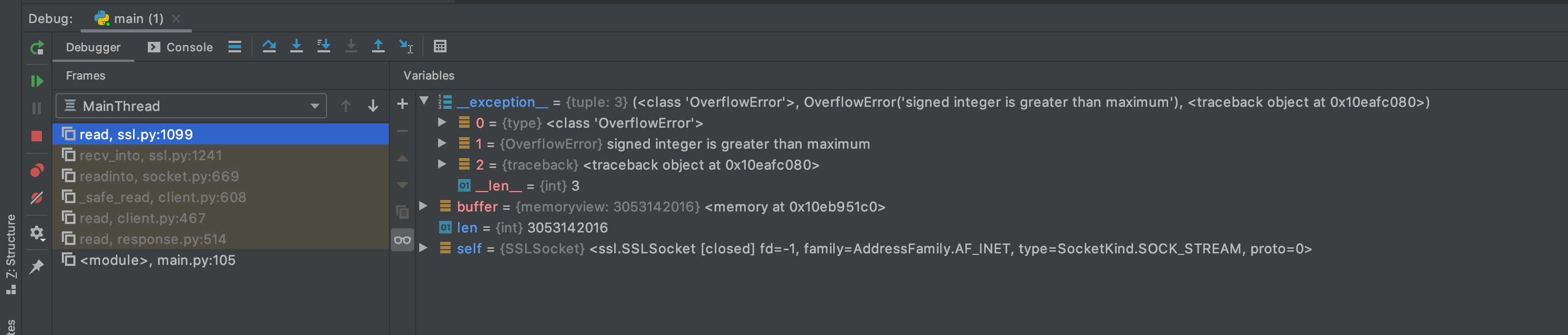Select the Step Into icon
Viewport: 1568px width, 335px height.
coord(297,46)
